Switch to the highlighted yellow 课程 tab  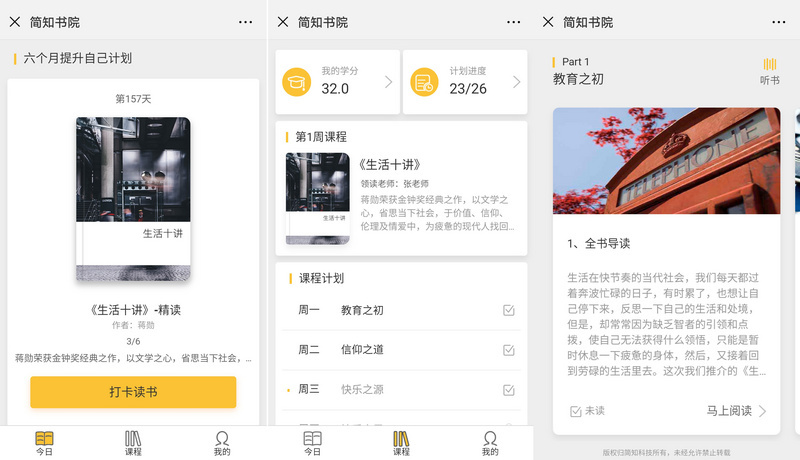point(400,439)
